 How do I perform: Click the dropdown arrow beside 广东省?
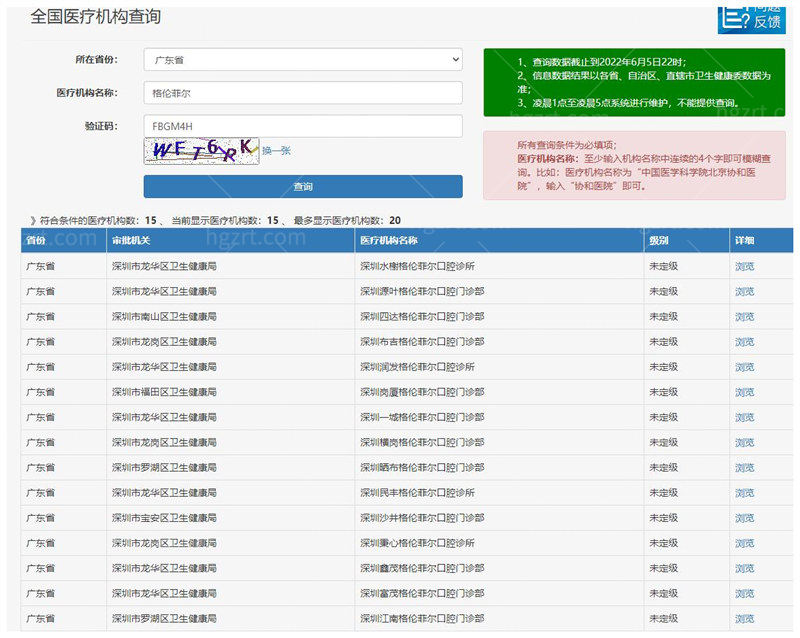click(x=453, y=59)
